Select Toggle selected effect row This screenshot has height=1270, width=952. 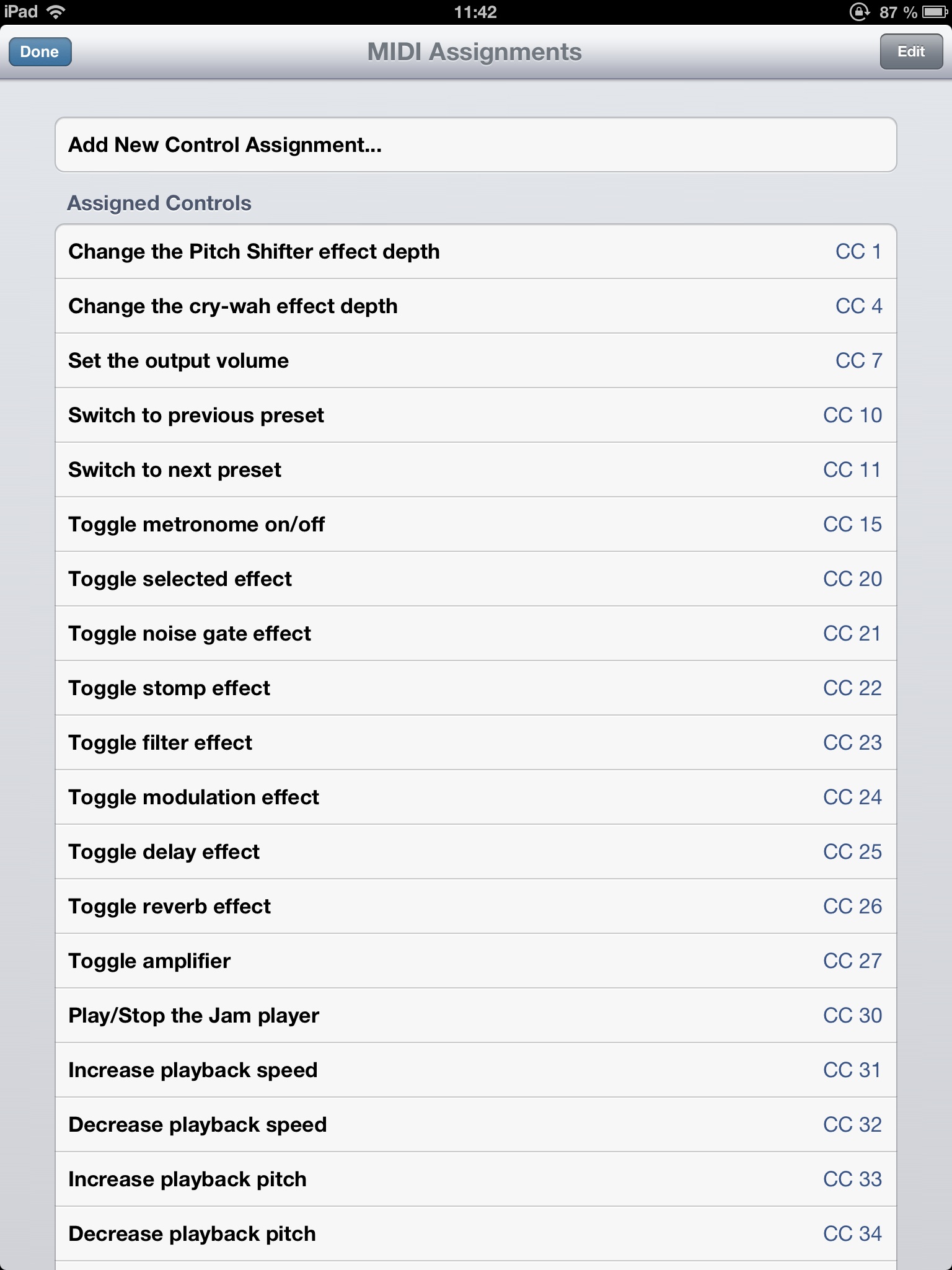[x=475, y=579]
